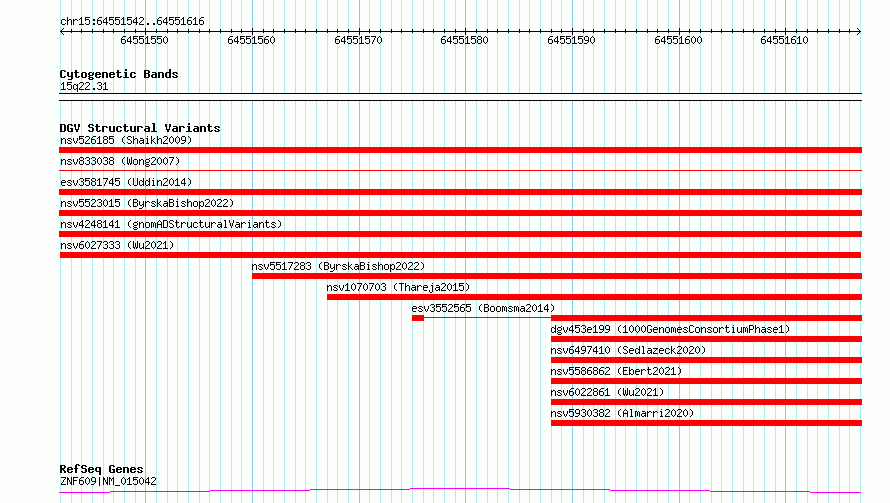Open the nsv6022861 (Wu2021) variant label
Image resolution: width=890 pixels, height=503 pixels.
coord(607,392)
